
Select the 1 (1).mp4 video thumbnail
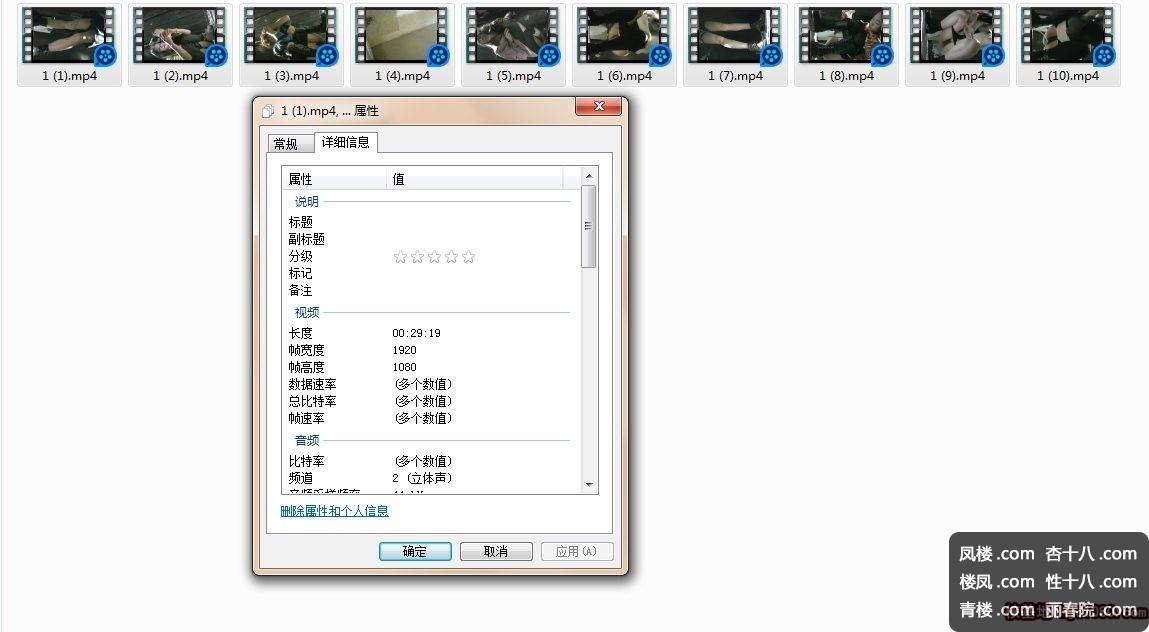tap(70, 35)
